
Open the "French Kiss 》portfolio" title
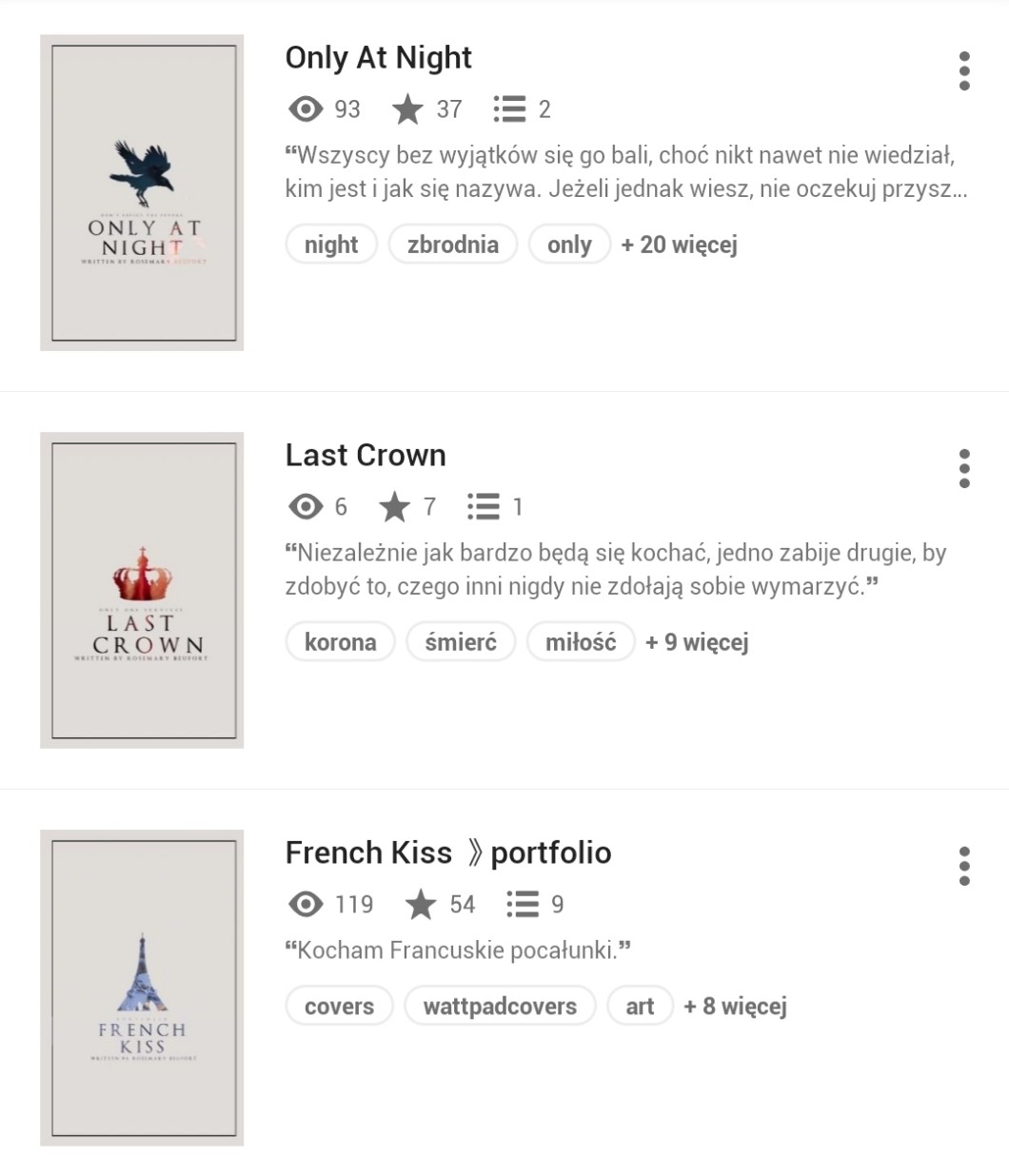(448, 853)
